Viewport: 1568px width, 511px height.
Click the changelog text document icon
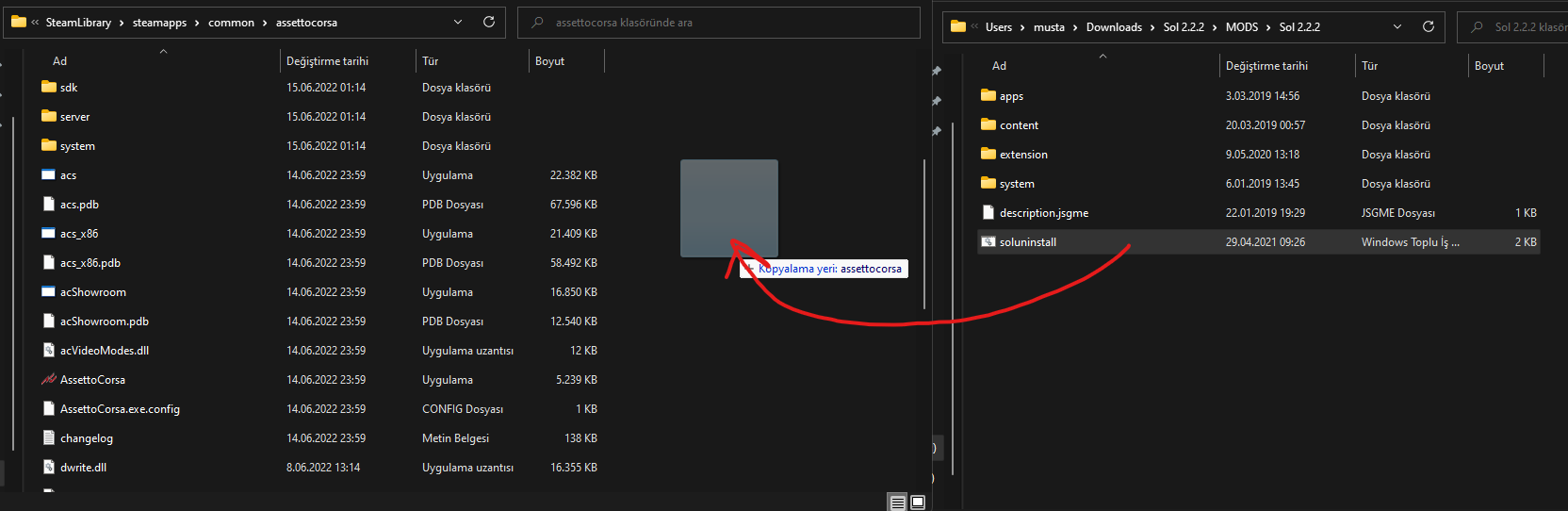point(49,437)
